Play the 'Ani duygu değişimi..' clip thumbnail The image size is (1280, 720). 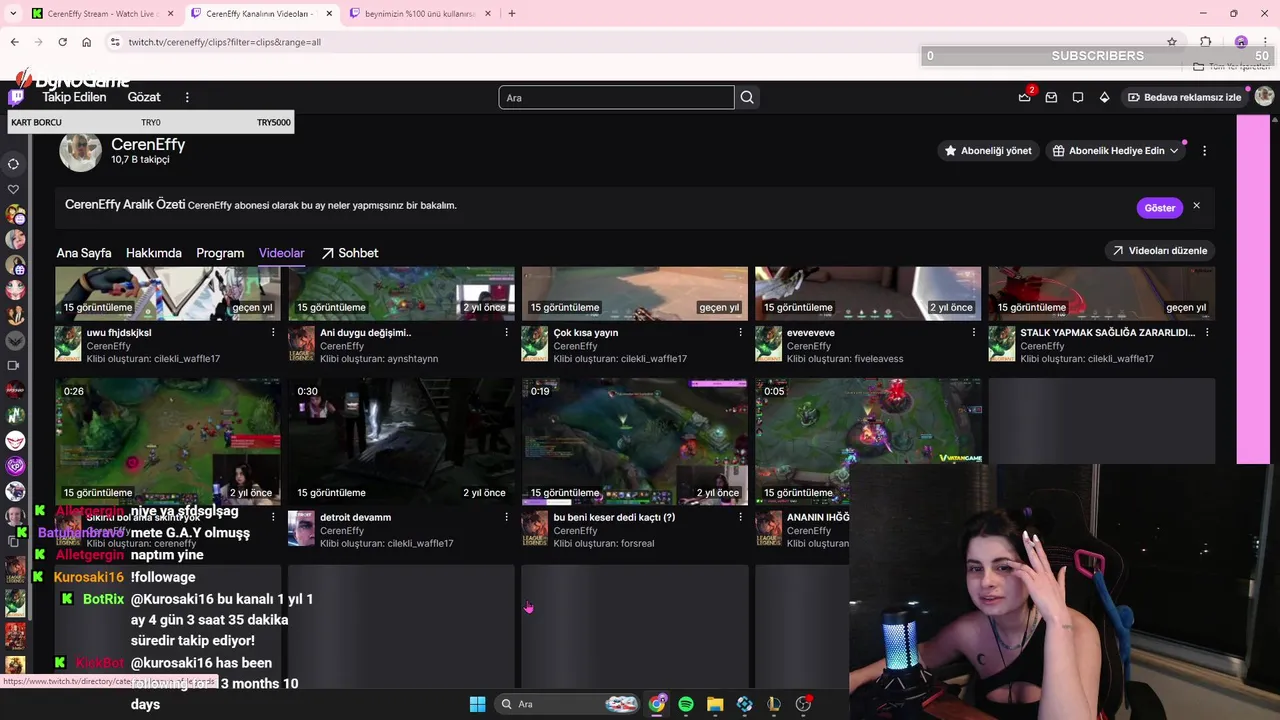coord(401,293)
